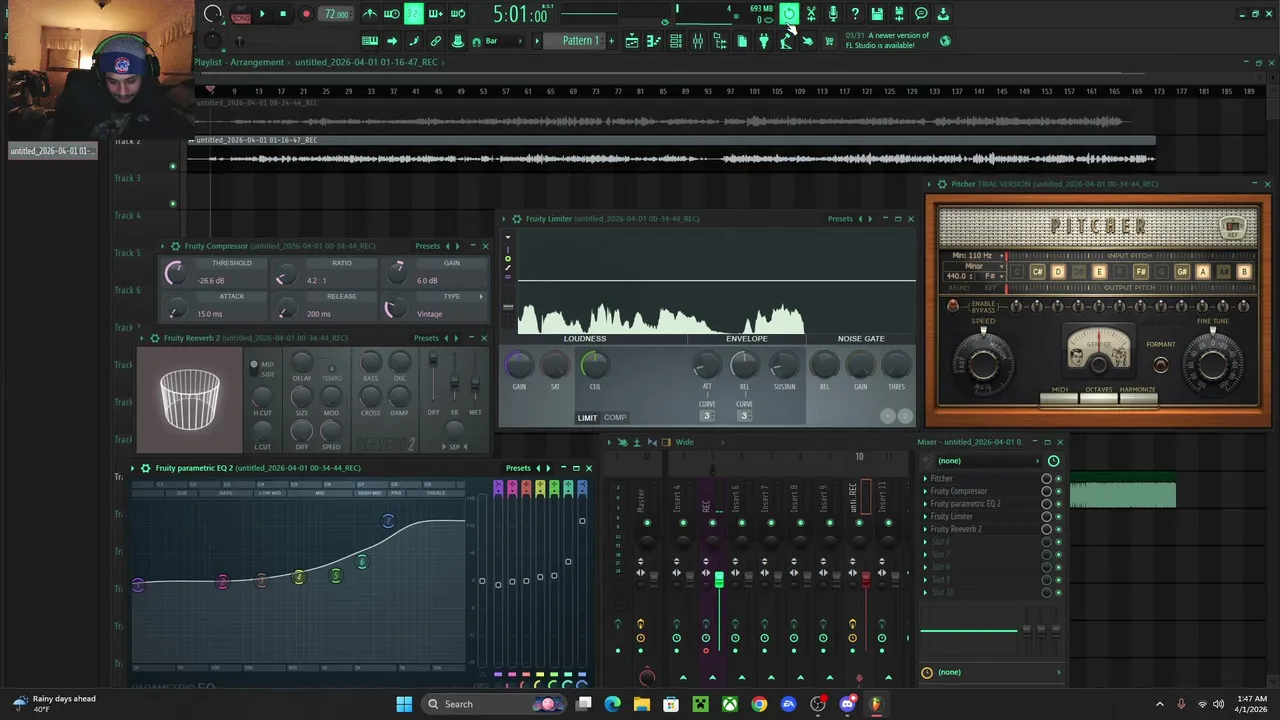
Task: Toggle the Pitcher ENABLE BYPASS button
Action: pos(953,306)
